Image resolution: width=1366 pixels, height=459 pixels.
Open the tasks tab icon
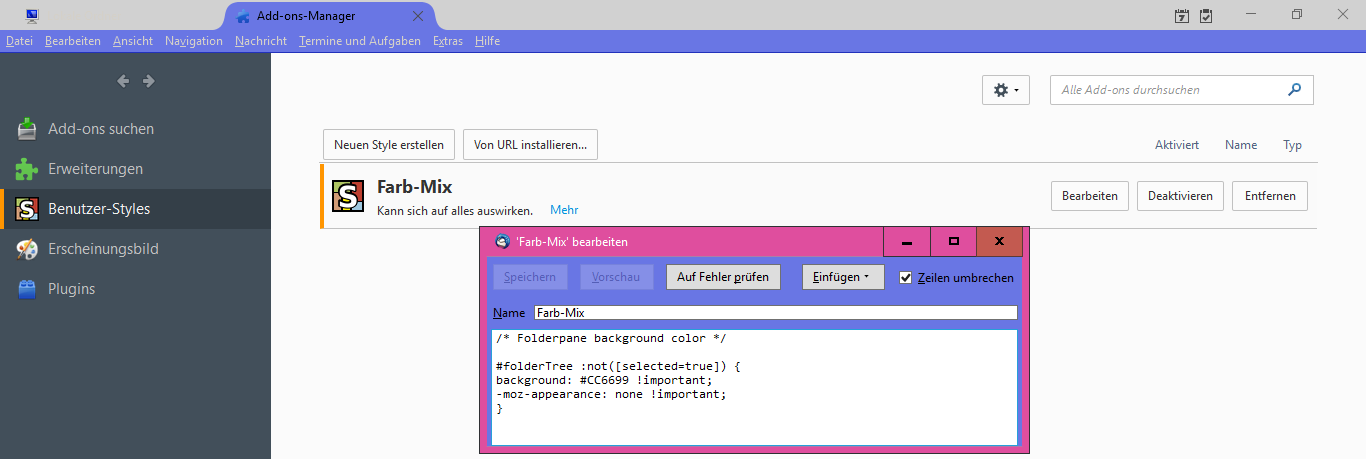point(1206,16)
